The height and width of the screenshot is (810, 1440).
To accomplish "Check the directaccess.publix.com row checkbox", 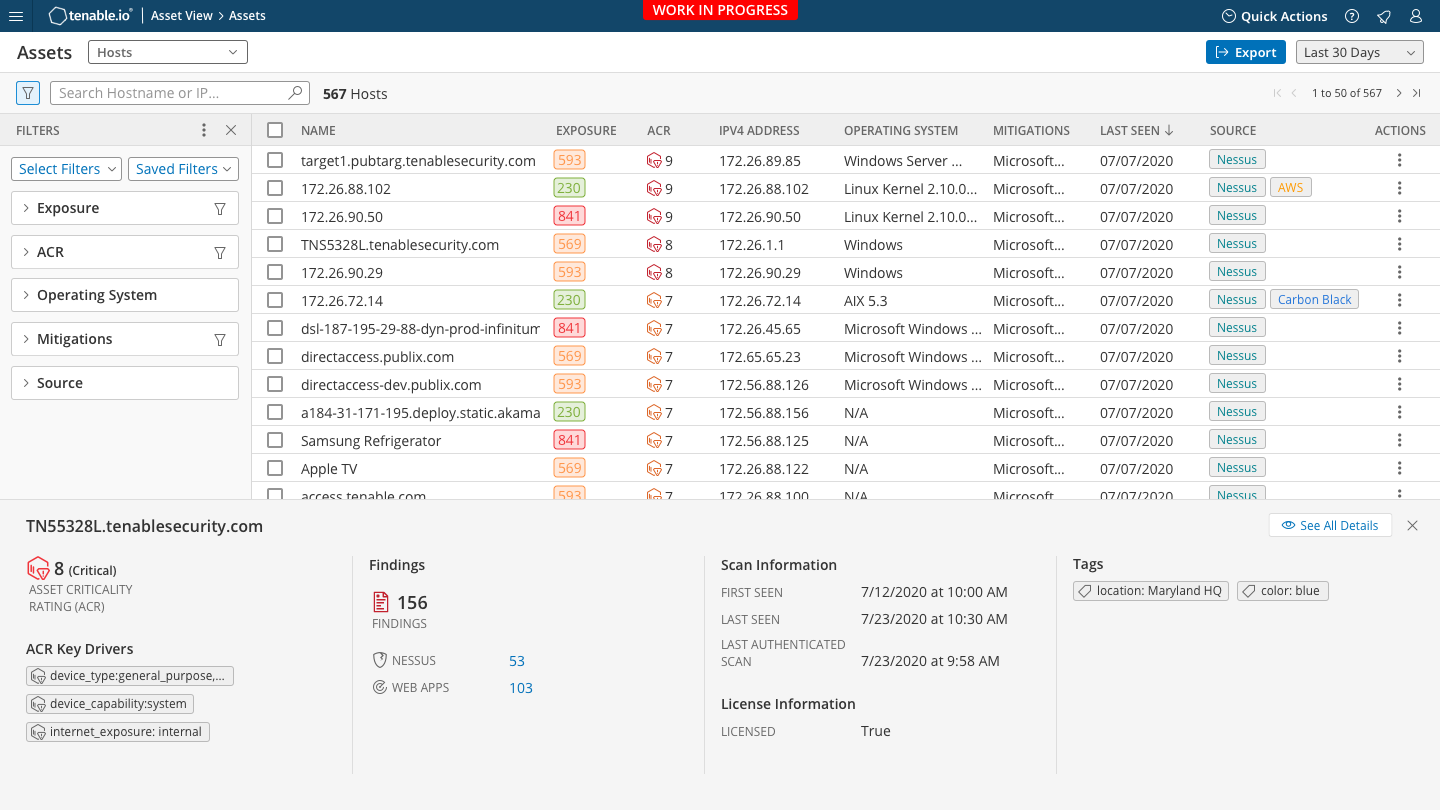I will [x=275, y=356].
